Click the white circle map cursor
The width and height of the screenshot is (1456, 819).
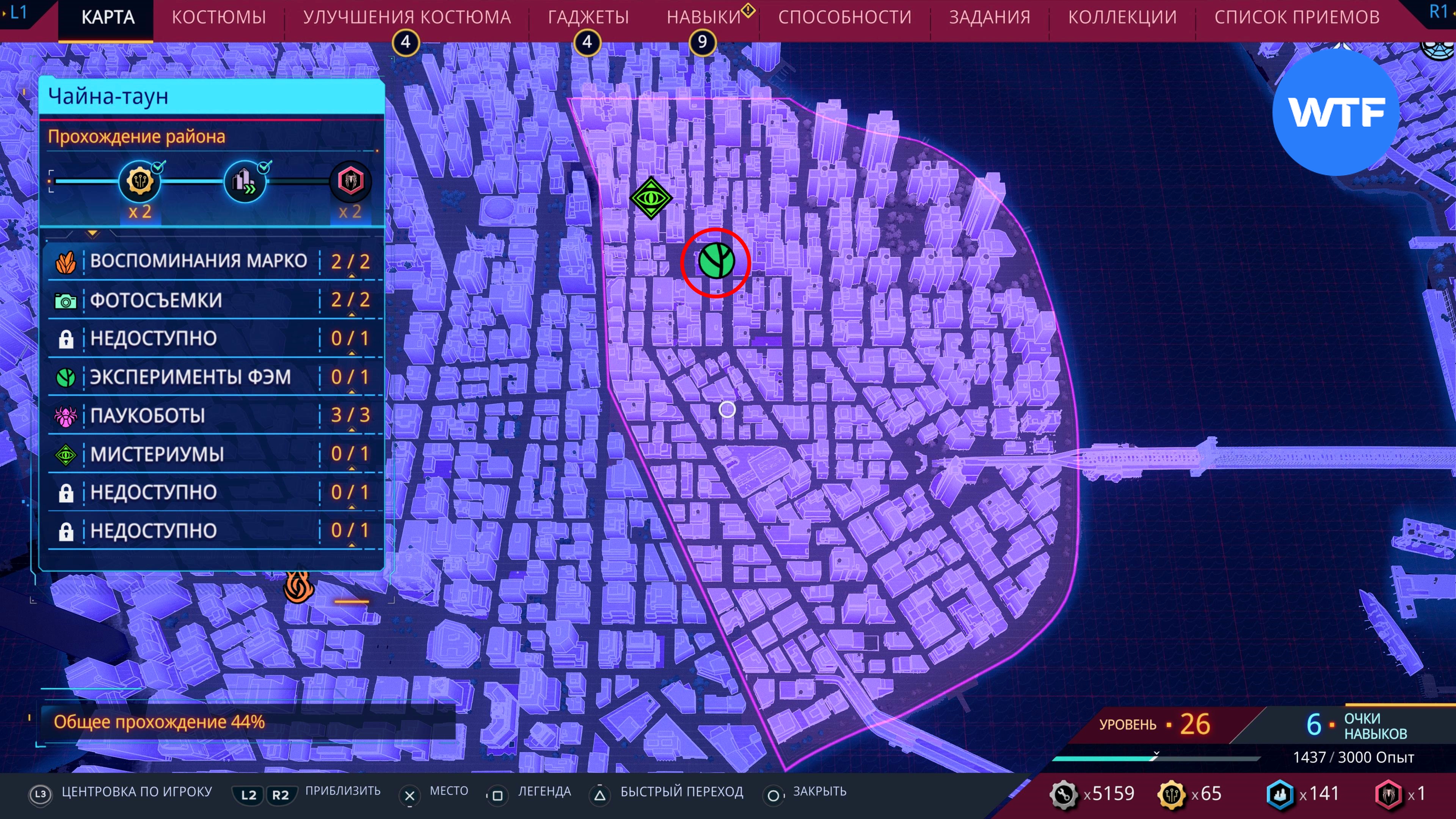coord(727,409)
